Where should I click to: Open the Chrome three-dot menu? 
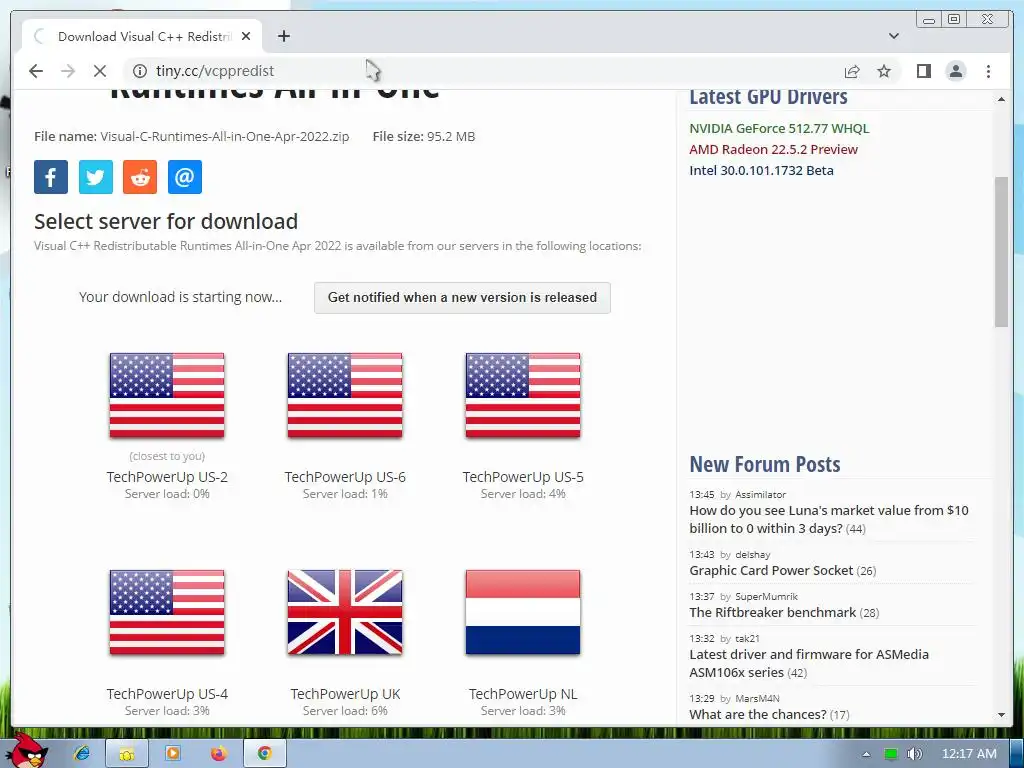(988, 71)
